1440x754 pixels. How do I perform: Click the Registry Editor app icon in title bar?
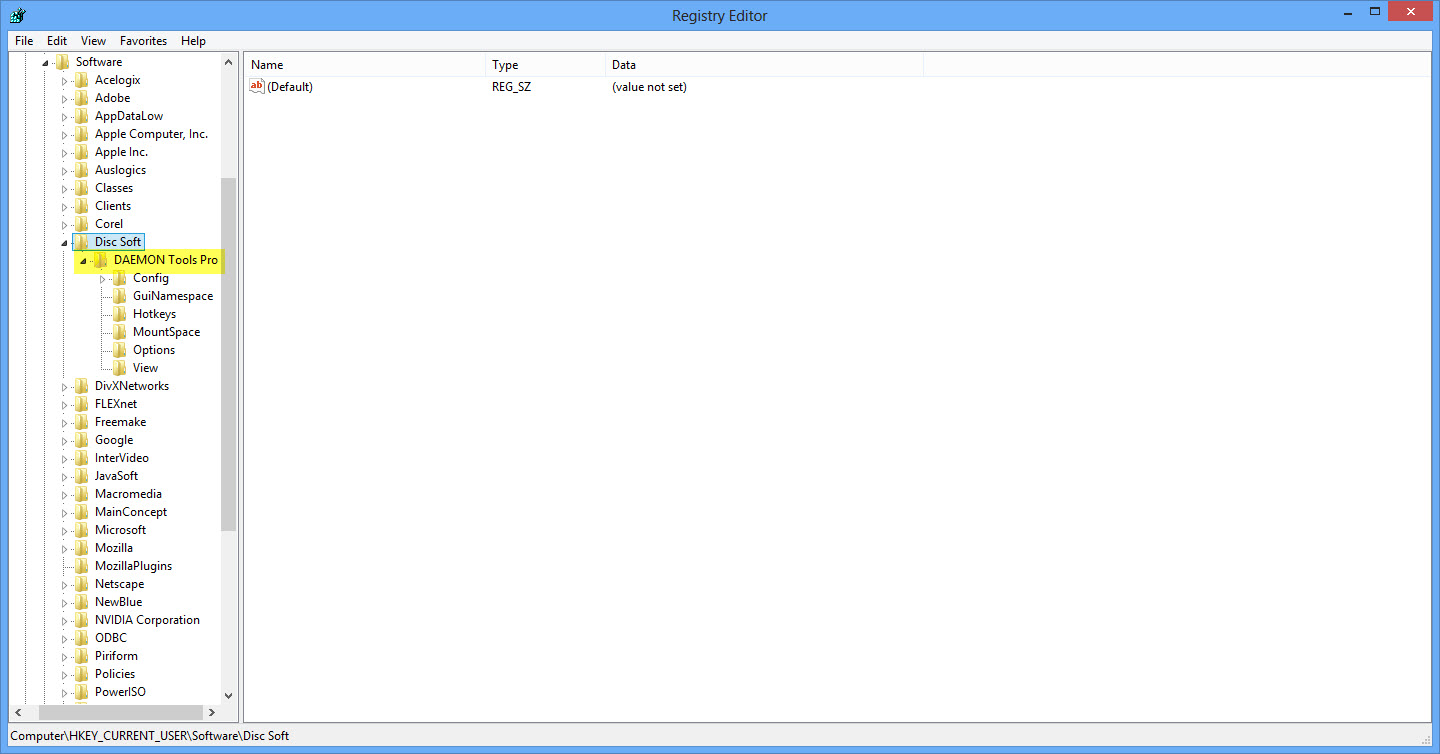click(x=17, y=15)
